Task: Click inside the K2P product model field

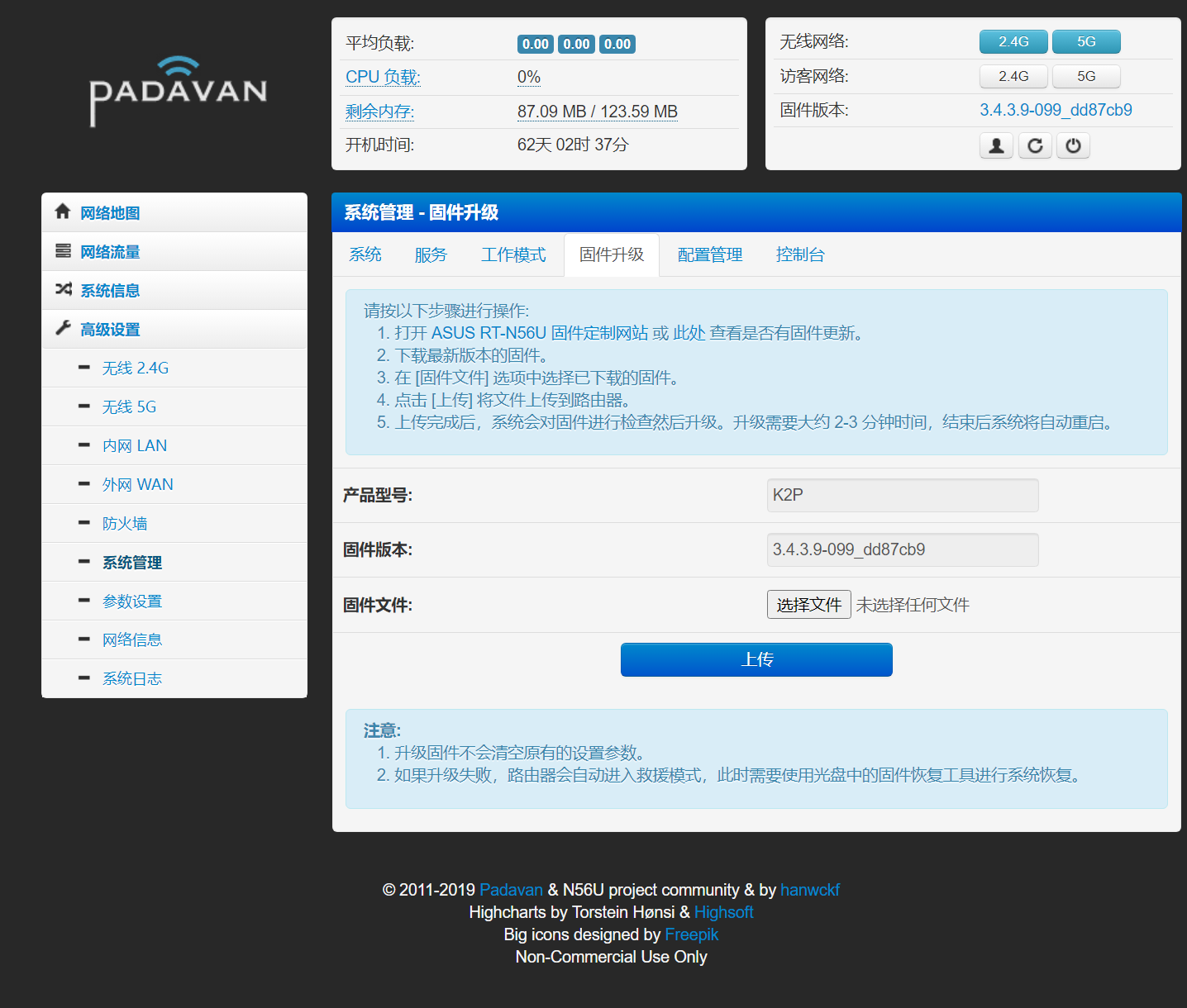Action: [x=902, y=495]
